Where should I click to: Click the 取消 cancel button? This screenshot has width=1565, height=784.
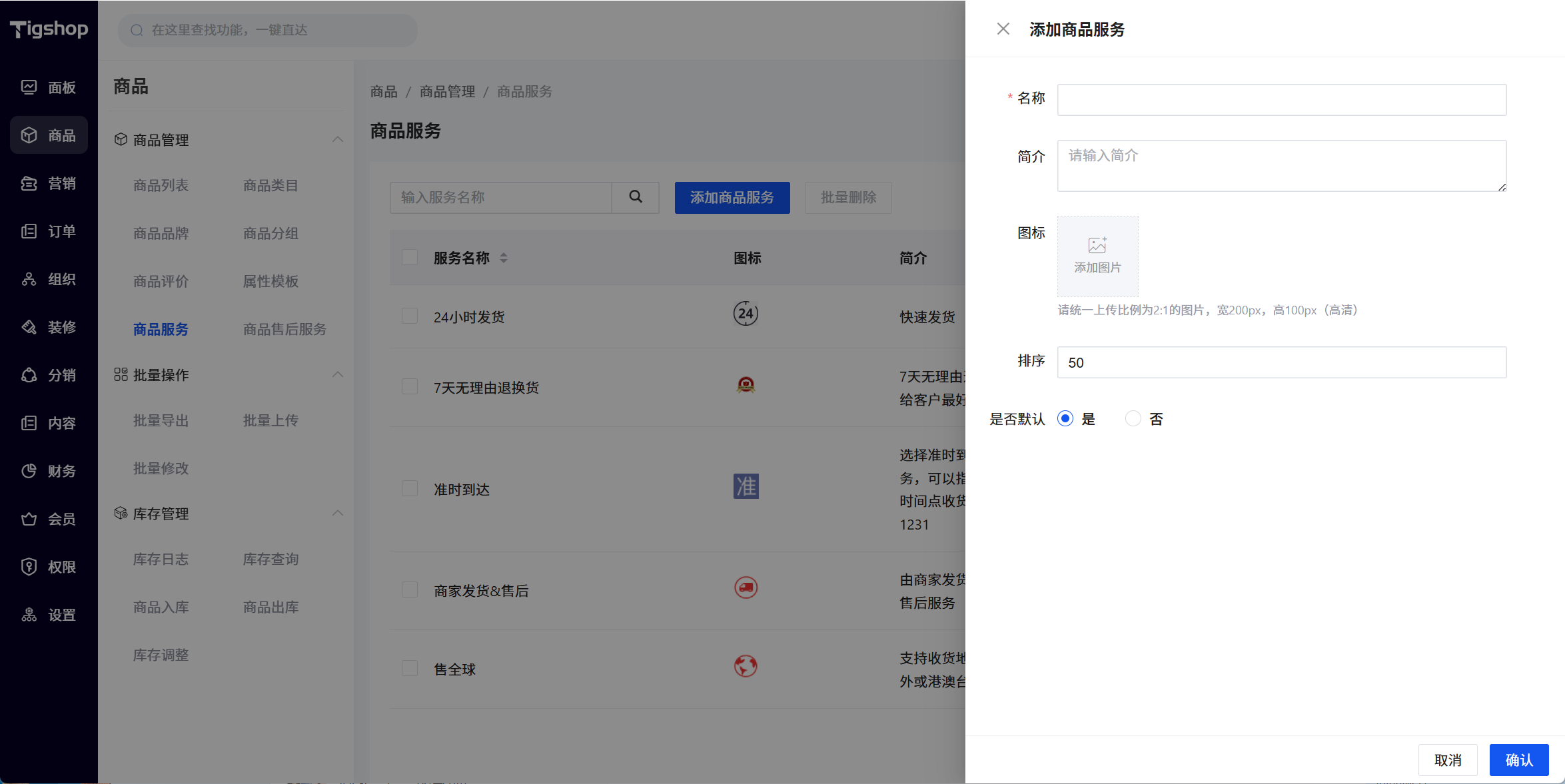coord(1447,760)
